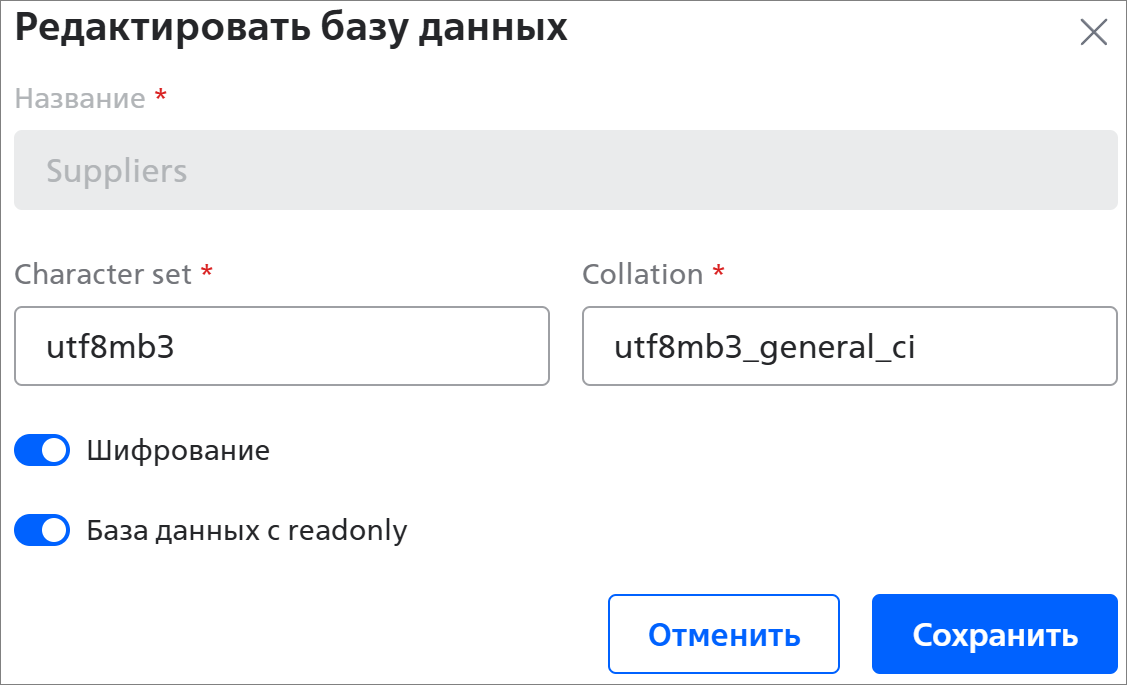
Task: Click the Collation field label
Action: click(x=643, y=274)
